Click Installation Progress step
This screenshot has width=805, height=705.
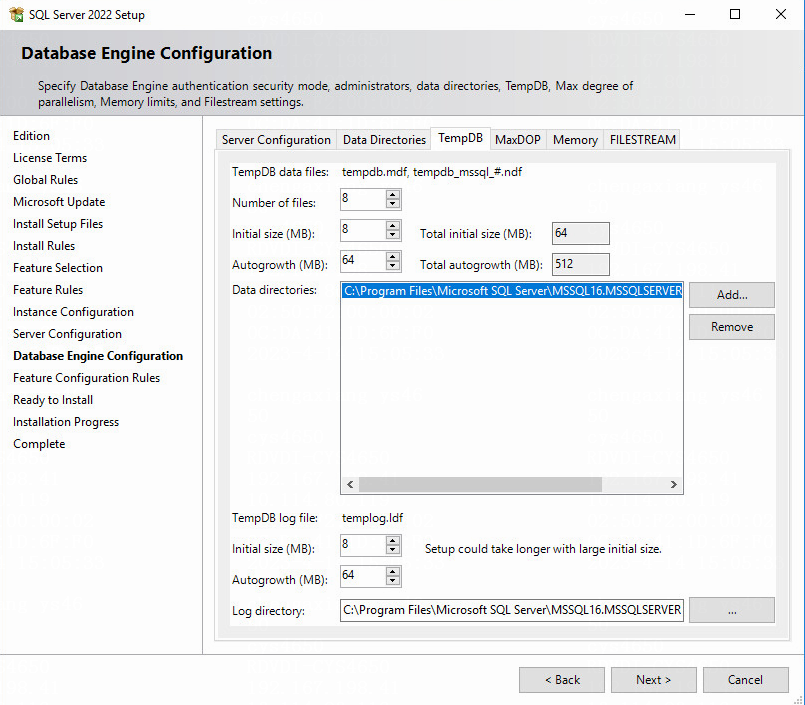point(66,422)
